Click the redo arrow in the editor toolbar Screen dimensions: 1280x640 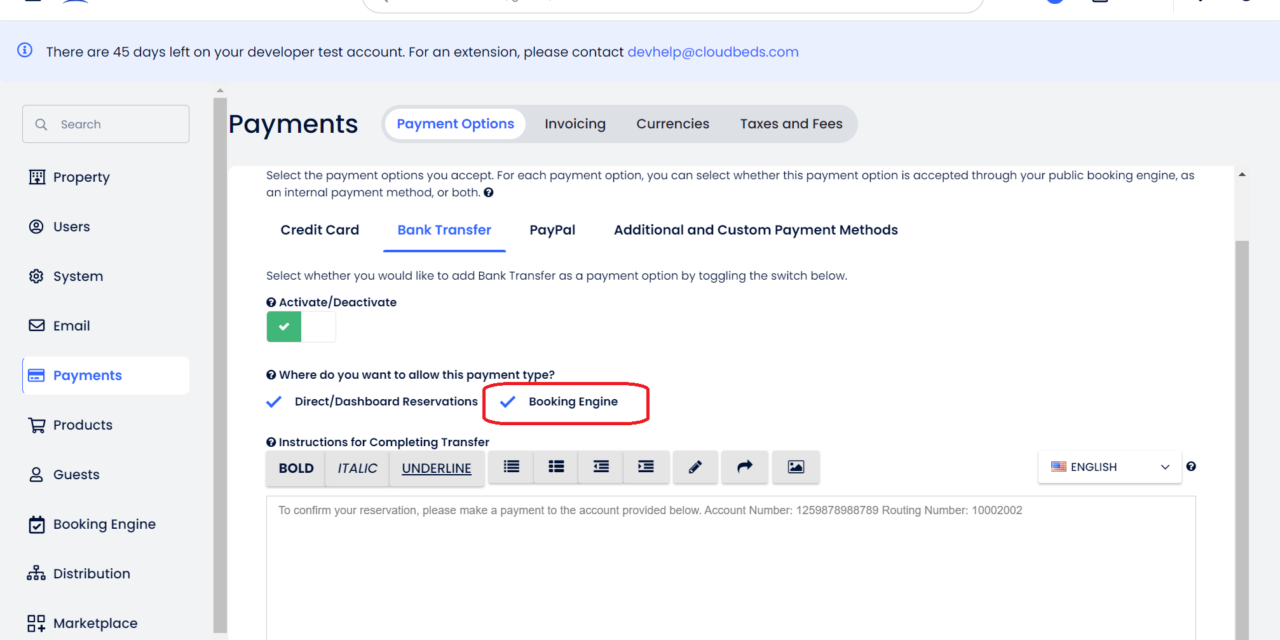pos(745,467)
